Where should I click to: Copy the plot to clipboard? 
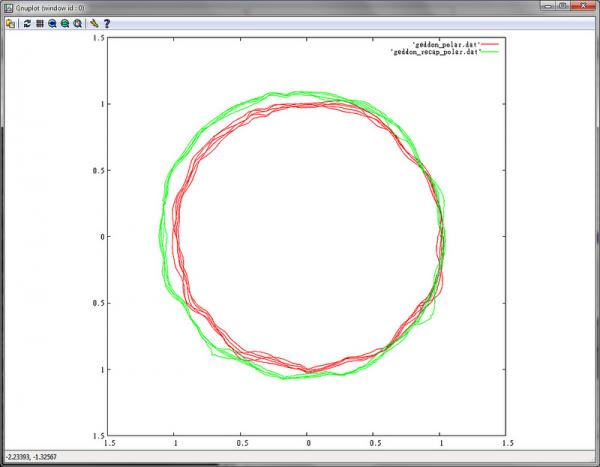coord(10,24)
